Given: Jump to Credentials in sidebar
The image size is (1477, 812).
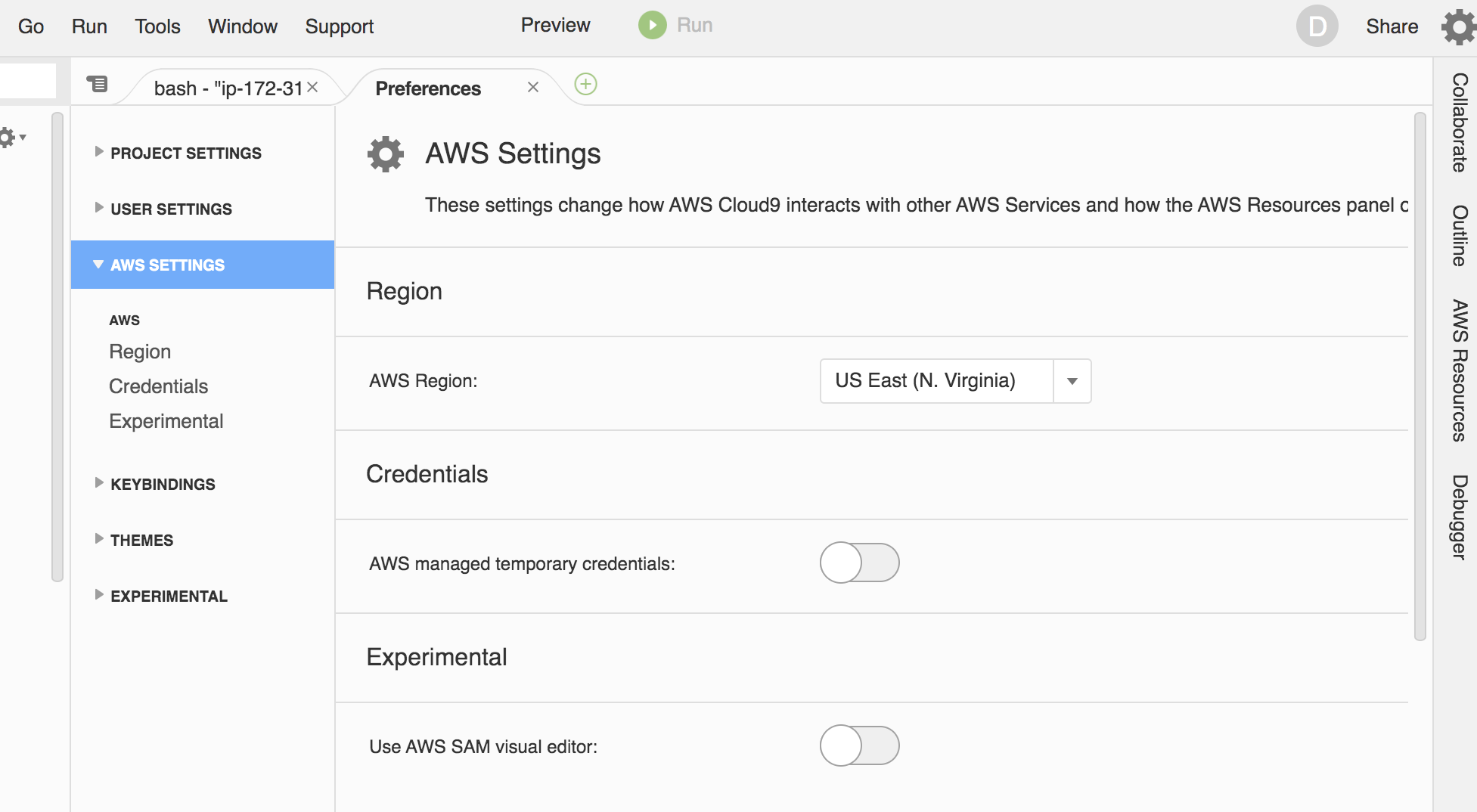Looking at the screenshot, I should click(x=158, y=386).
